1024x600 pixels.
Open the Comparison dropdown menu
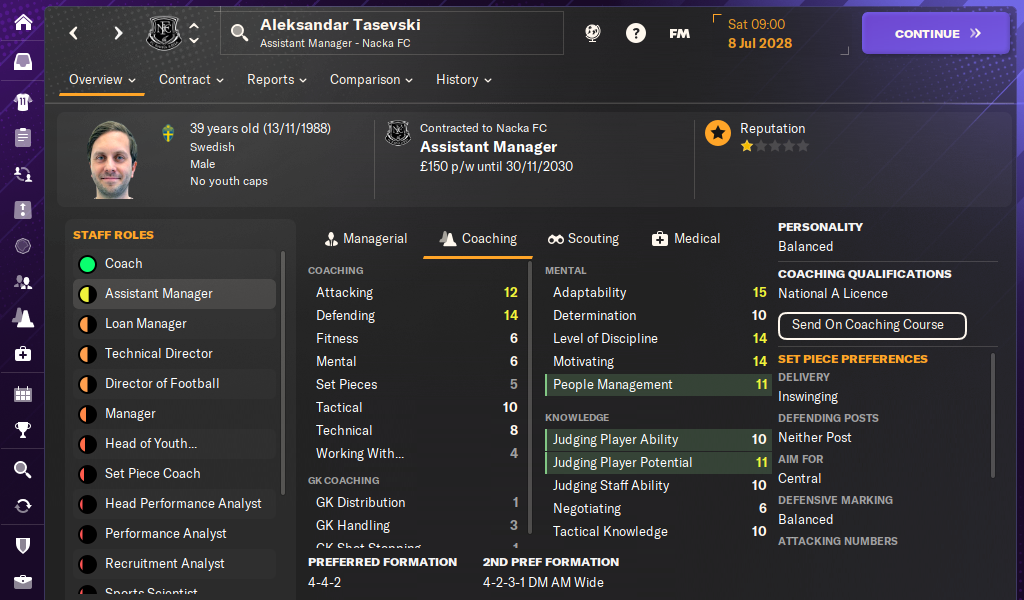click(371, 80)
